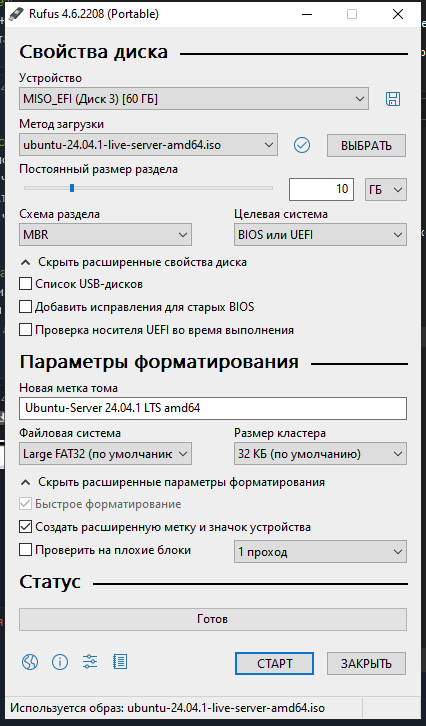Open the MBR partition scheme dropdown
Image resolution: width=426 pixels, height=726 pixels.
click(x=106, y=235)
